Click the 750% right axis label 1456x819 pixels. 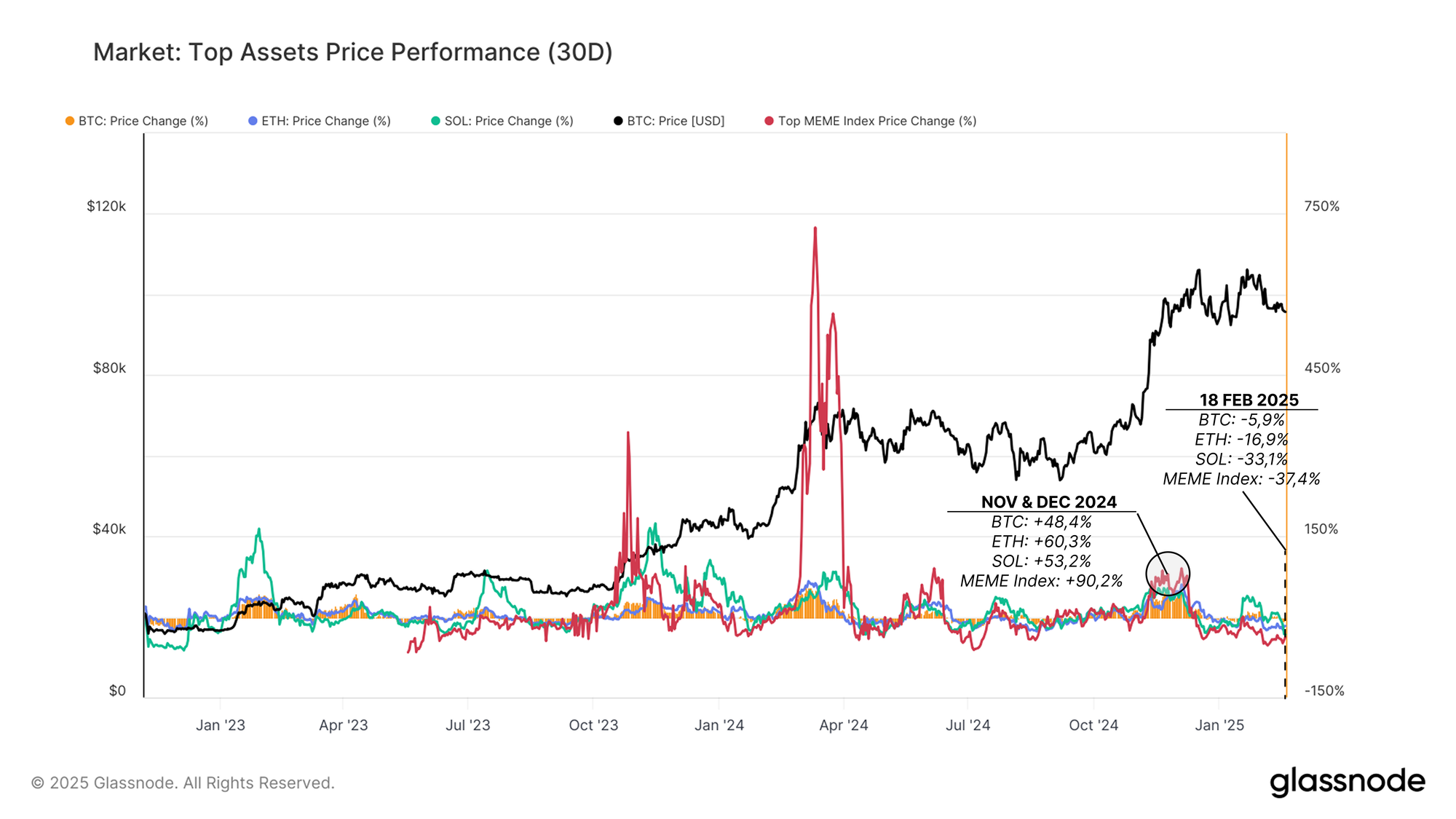pyautogui.click(x=1322, y=206)
